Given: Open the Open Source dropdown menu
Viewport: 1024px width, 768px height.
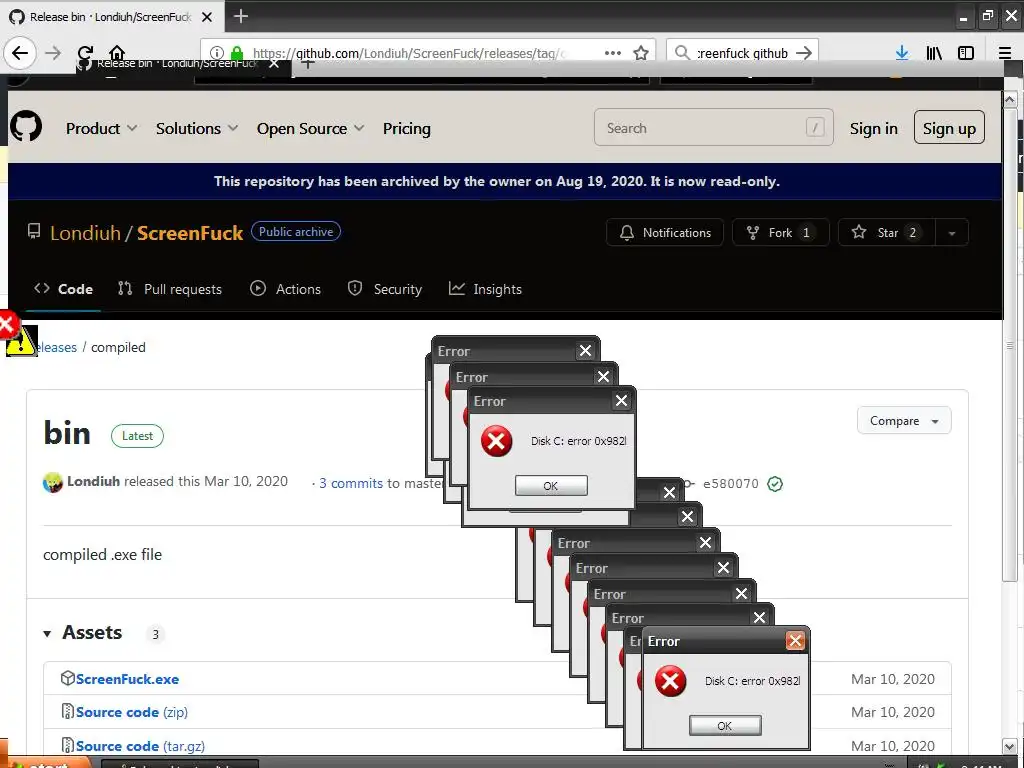Looking at the screenshot, I should [310, 129].
